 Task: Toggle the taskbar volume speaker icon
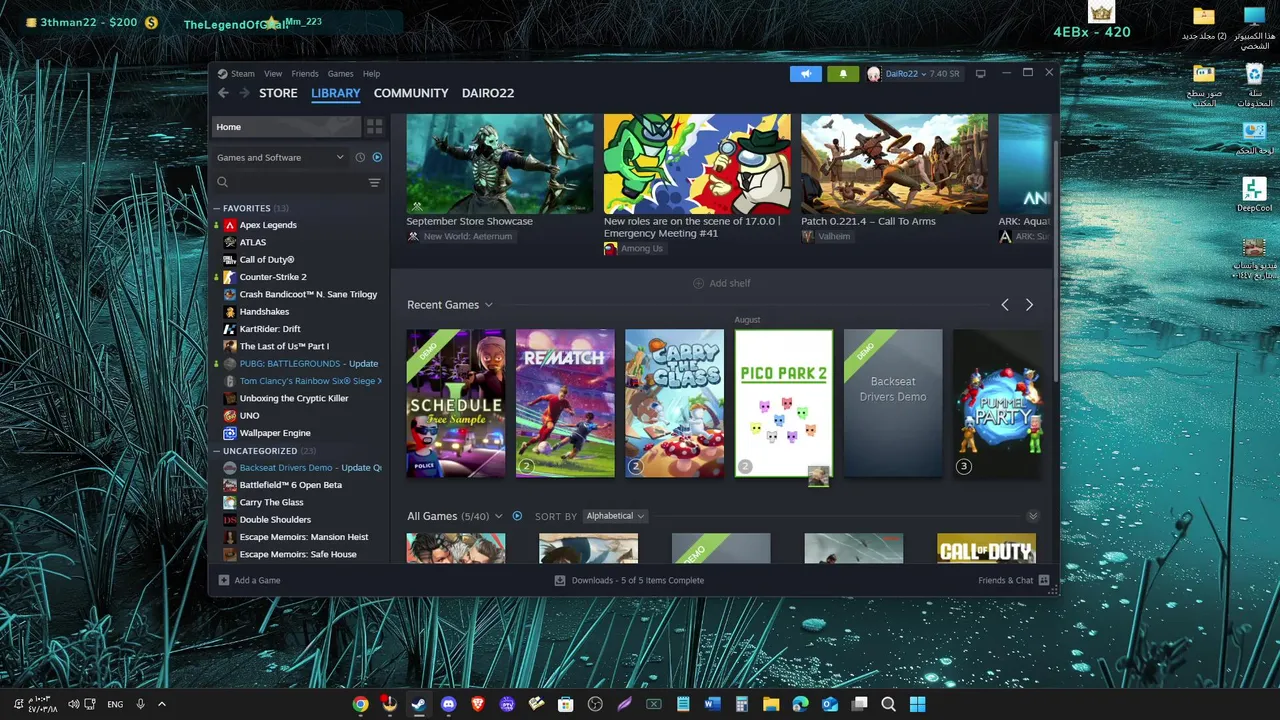(73, 704)
